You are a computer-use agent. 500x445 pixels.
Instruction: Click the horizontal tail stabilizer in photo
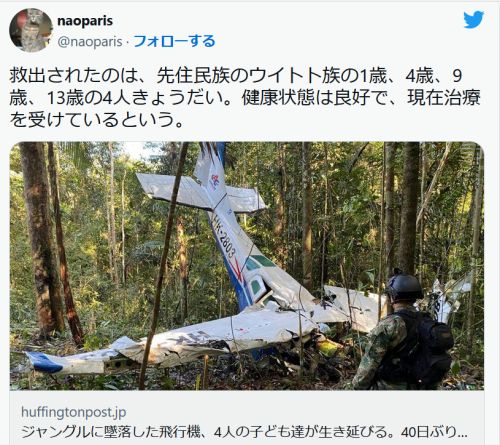[x=201, y=193]
